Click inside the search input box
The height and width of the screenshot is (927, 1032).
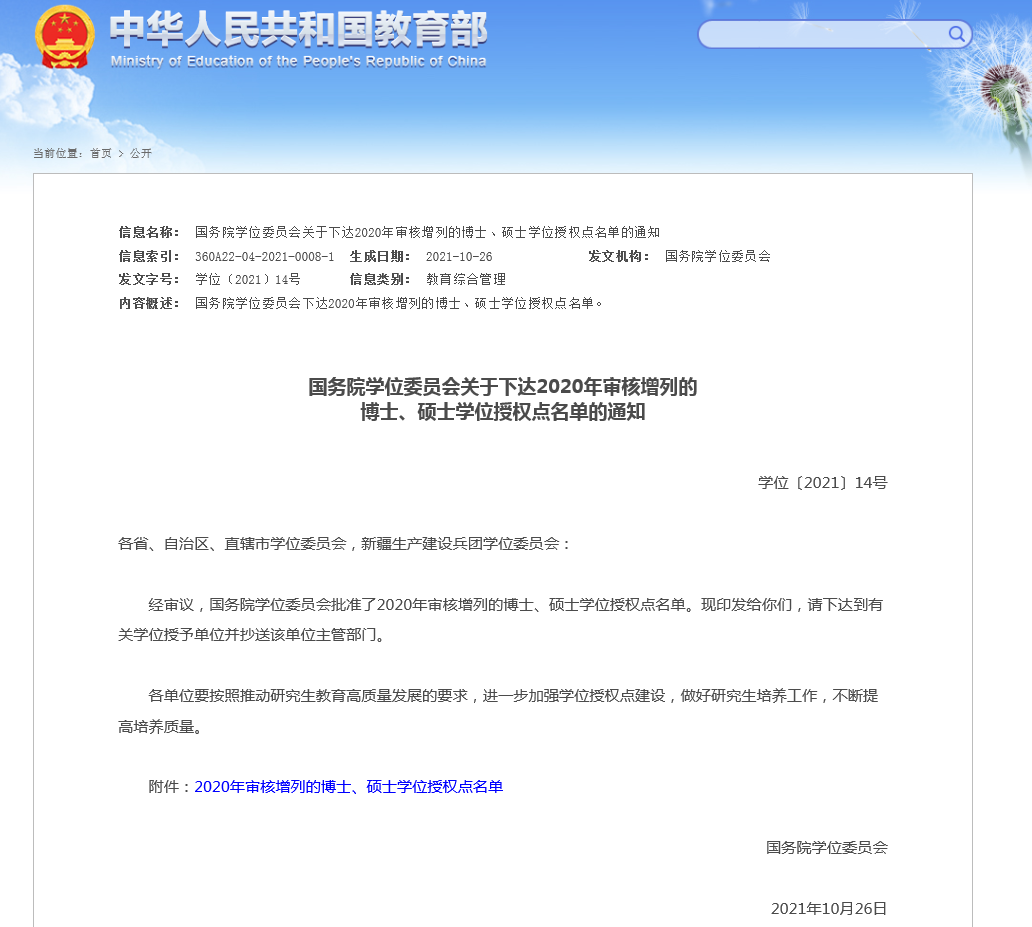822,35
